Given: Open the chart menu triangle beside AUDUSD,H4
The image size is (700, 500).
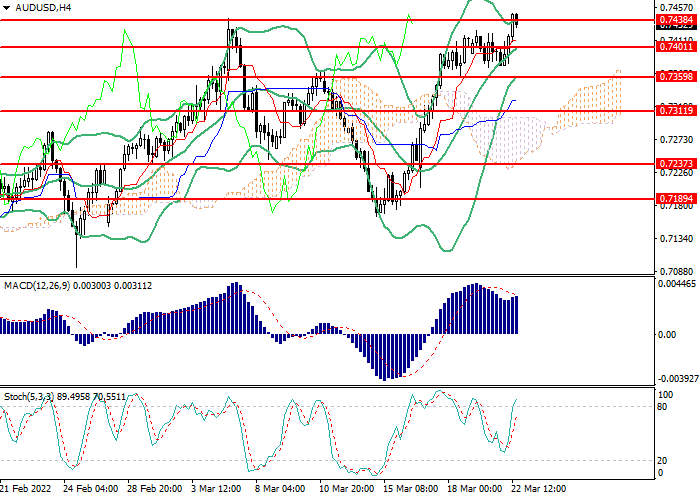Looking at the screenshot, I should click(x=6, y=8).
